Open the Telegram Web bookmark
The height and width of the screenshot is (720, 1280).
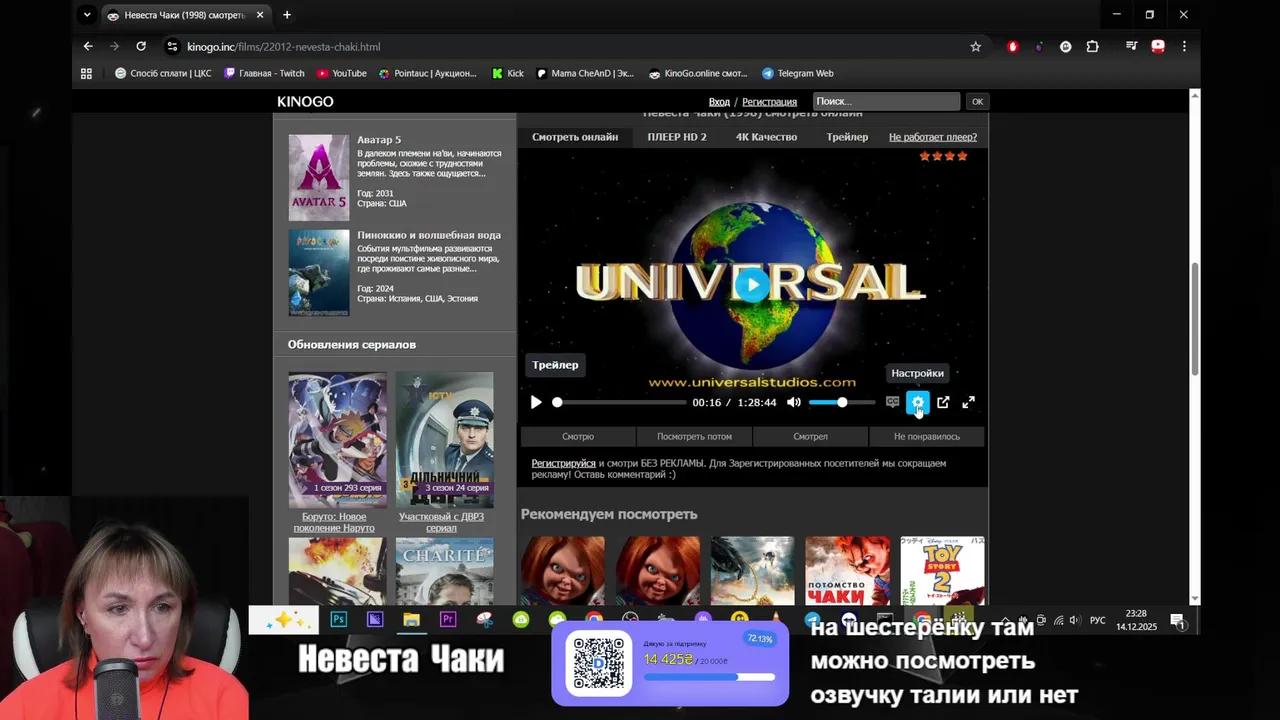pyautogui.click(x=797, y=73)
